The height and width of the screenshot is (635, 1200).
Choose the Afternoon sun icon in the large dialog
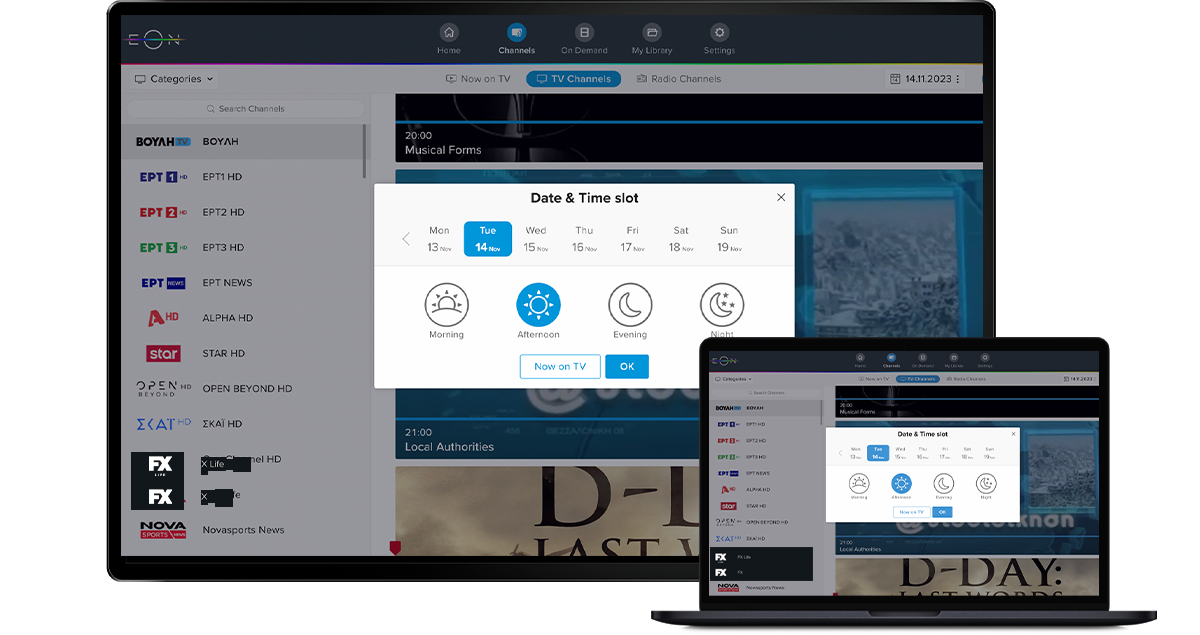click(x=538, y=305)
